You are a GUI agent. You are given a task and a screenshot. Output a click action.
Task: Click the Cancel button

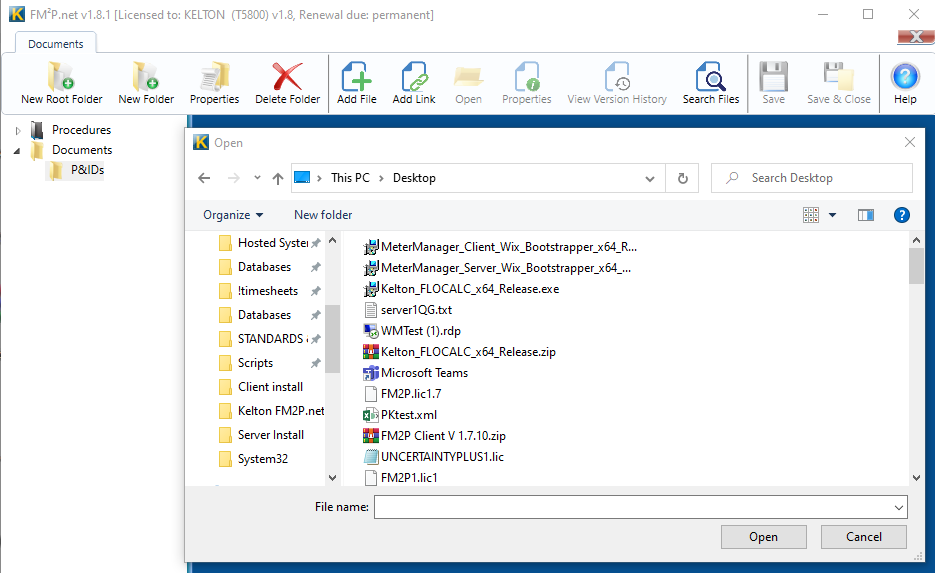[863, 537]
